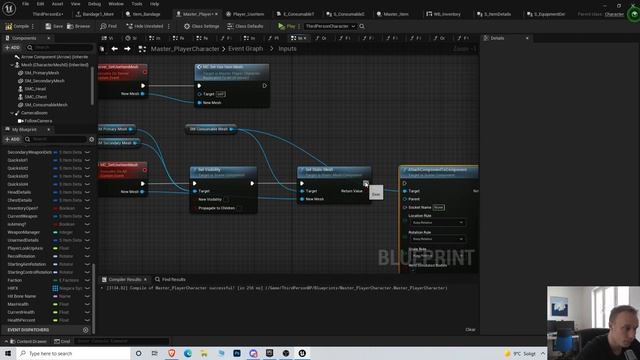Collapse CameraBoom component tree
640x360 pixels.
pos(12,113)
